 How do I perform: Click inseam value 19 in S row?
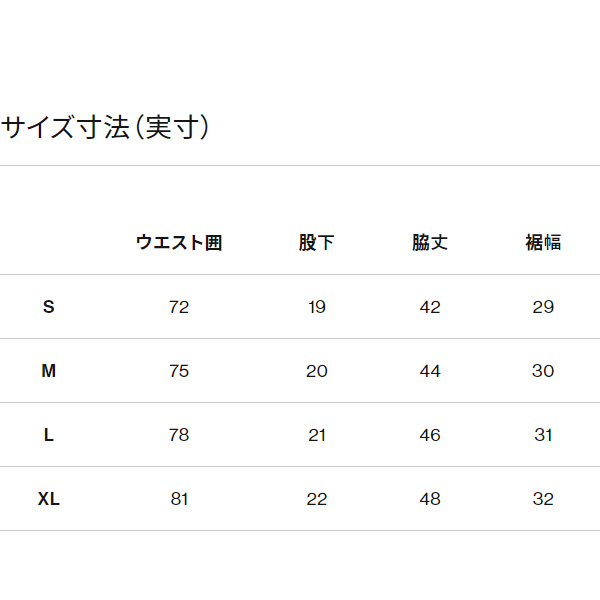[x=317, y=307]
